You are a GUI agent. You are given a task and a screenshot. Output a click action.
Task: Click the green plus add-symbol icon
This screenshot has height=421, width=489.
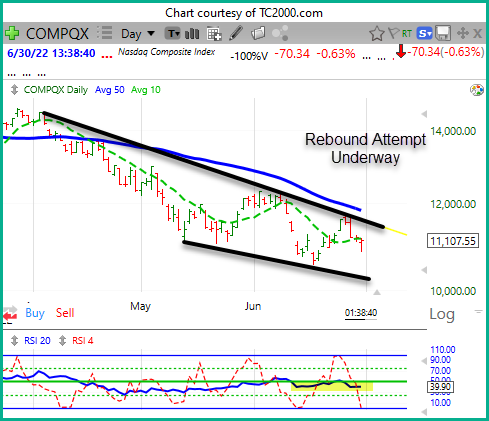(12, 33)
